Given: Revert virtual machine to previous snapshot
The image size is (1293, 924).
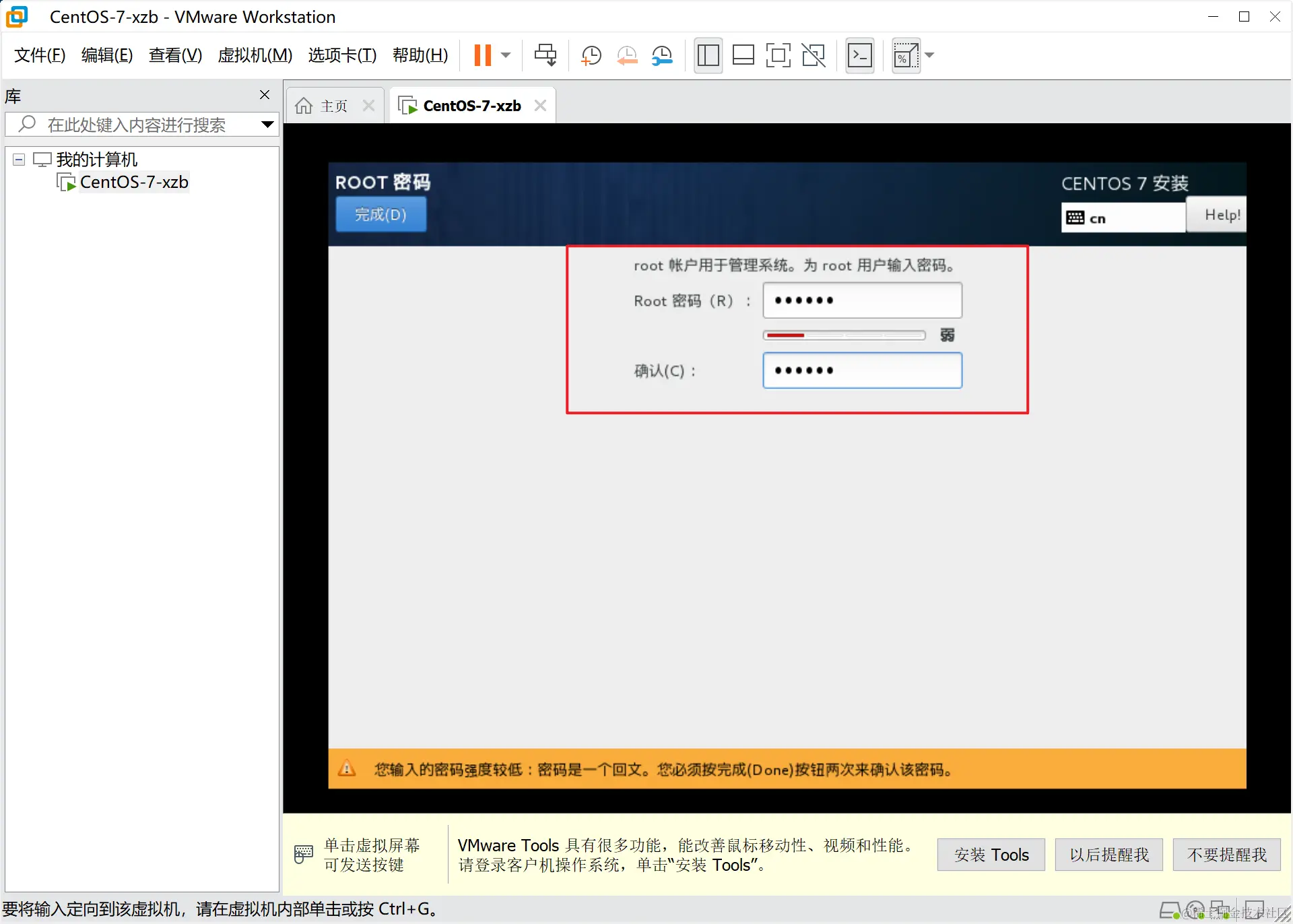Looking at the screenshot, I should (x=627, y=55).
